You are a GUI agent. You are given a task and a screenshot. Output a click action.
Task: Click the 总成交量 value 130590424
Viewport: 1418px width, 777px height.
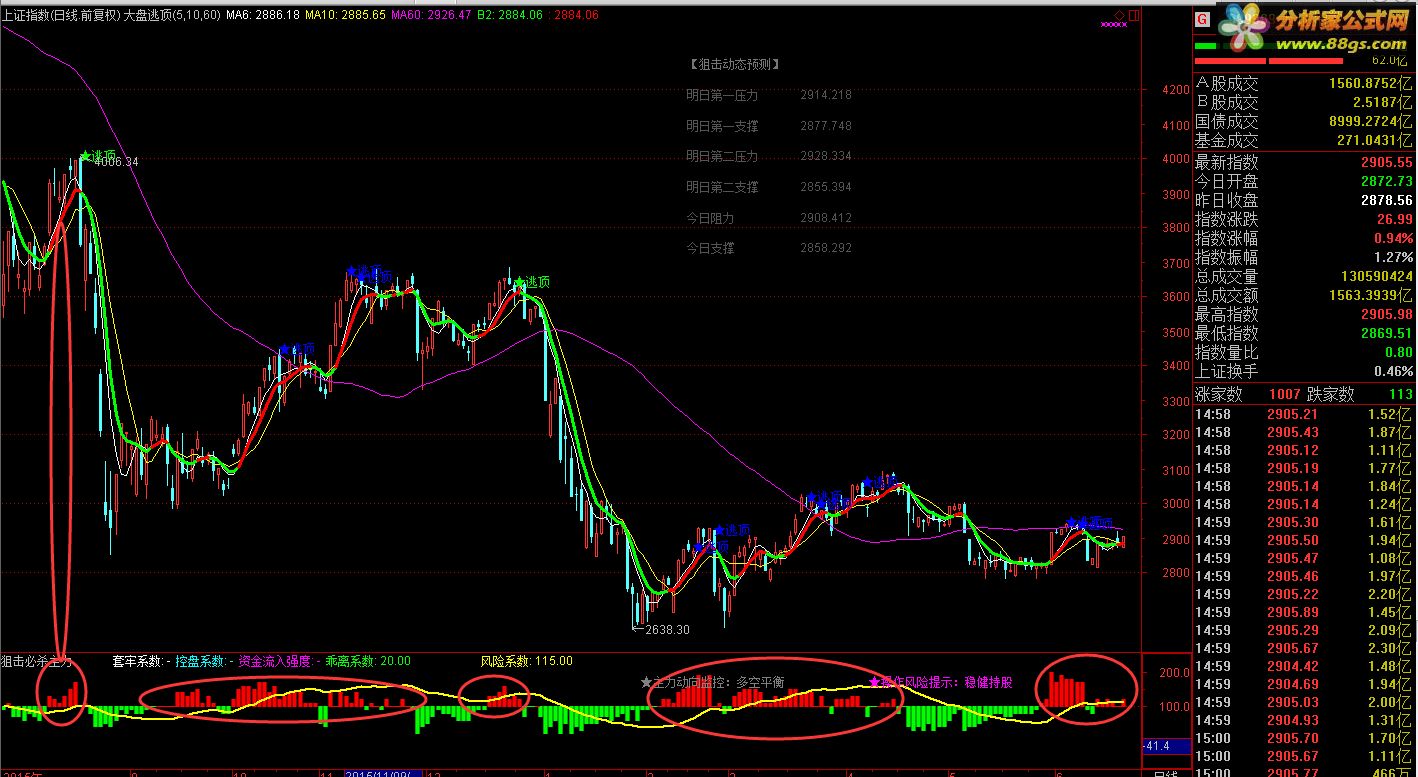(1376, 276)
